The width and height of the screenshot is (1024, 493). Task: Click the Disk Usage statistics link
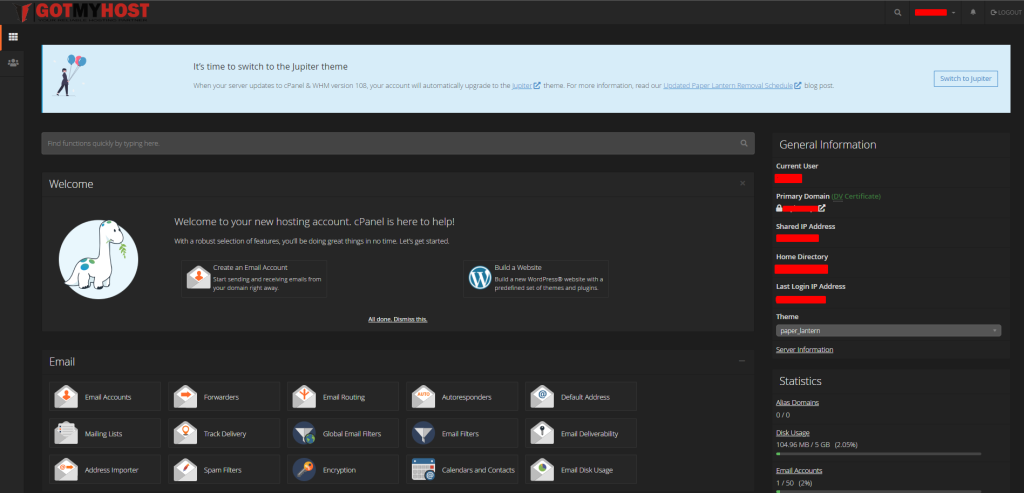point(792,433)
